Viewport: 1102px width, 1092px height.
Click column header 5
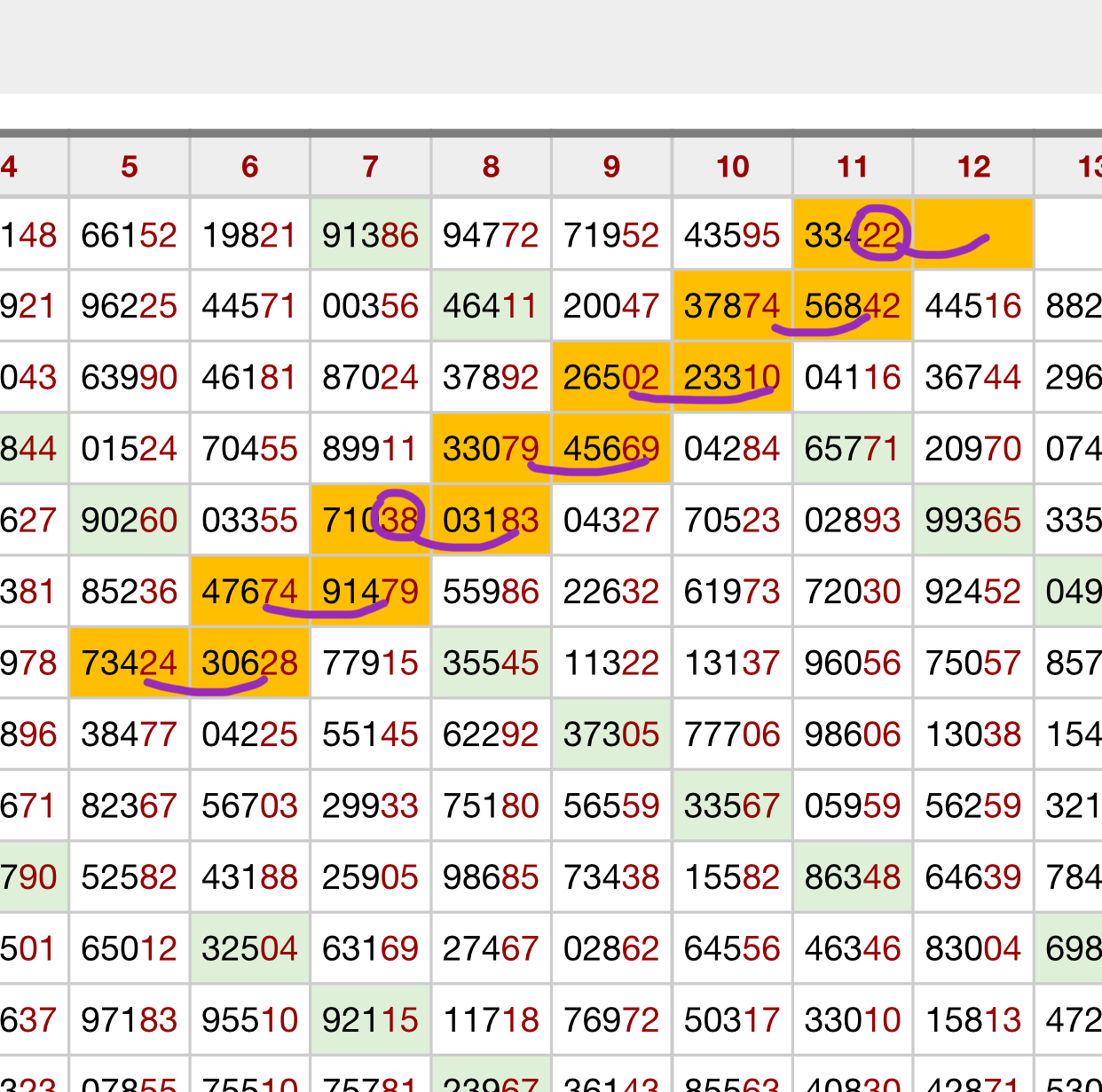130,167
